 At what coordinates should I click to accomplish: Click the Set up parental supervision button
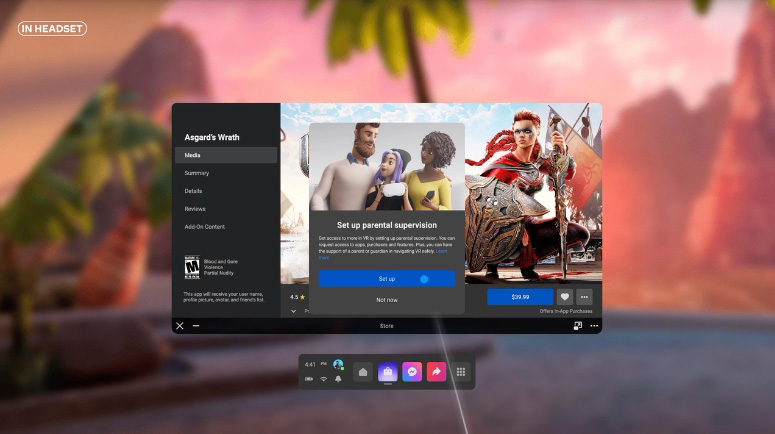tap(387, 279)
